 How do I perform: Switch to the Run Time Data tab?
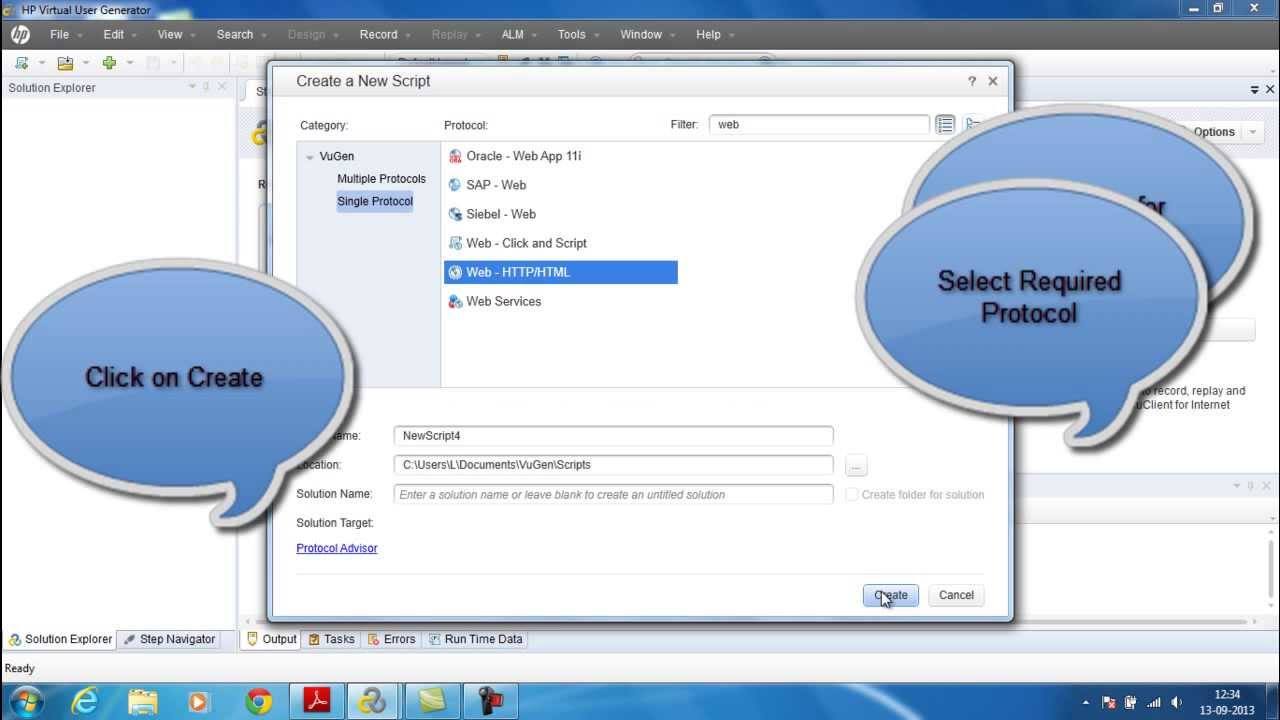point(475,639)
